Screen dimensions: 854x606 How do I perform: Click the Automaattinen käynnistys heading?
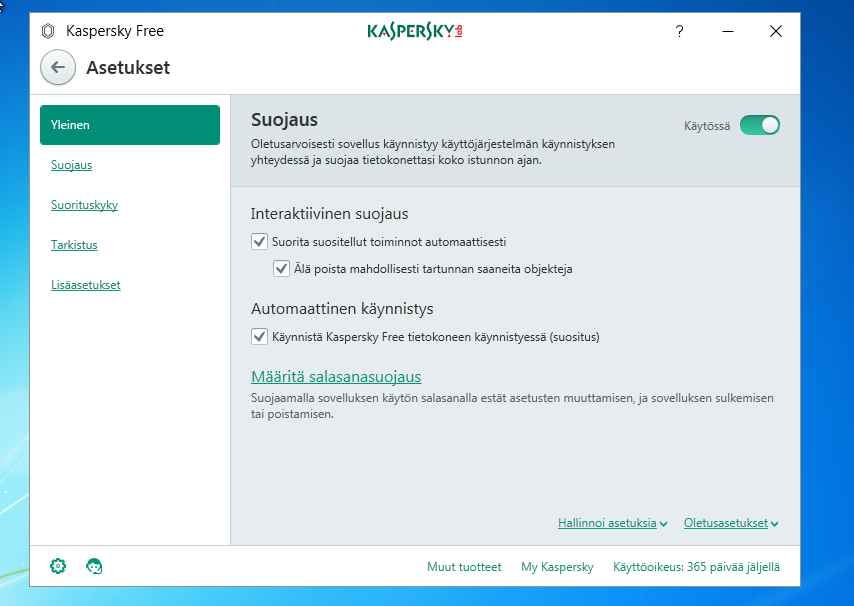click(342, 309)
